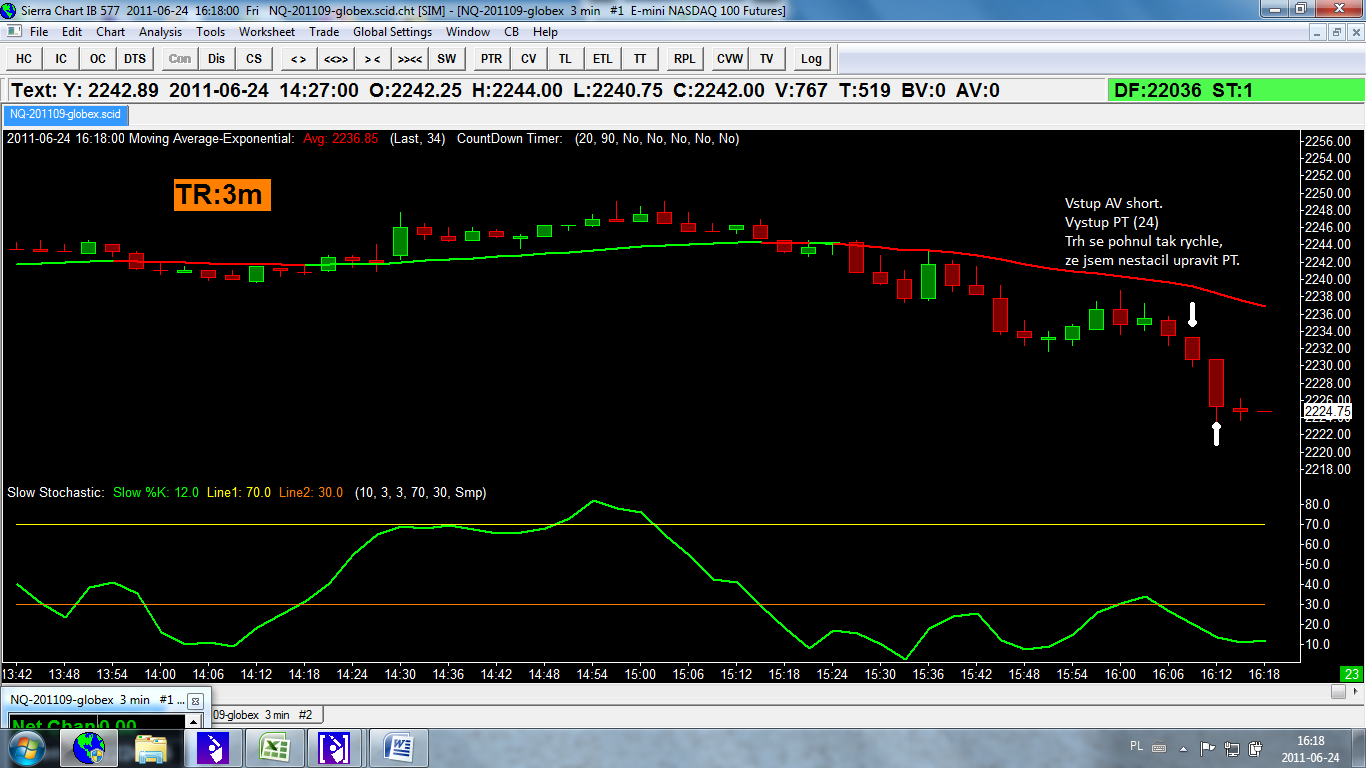
Task: Open the first Sierra Chart taskbar icon
Action: pos(212,747)
